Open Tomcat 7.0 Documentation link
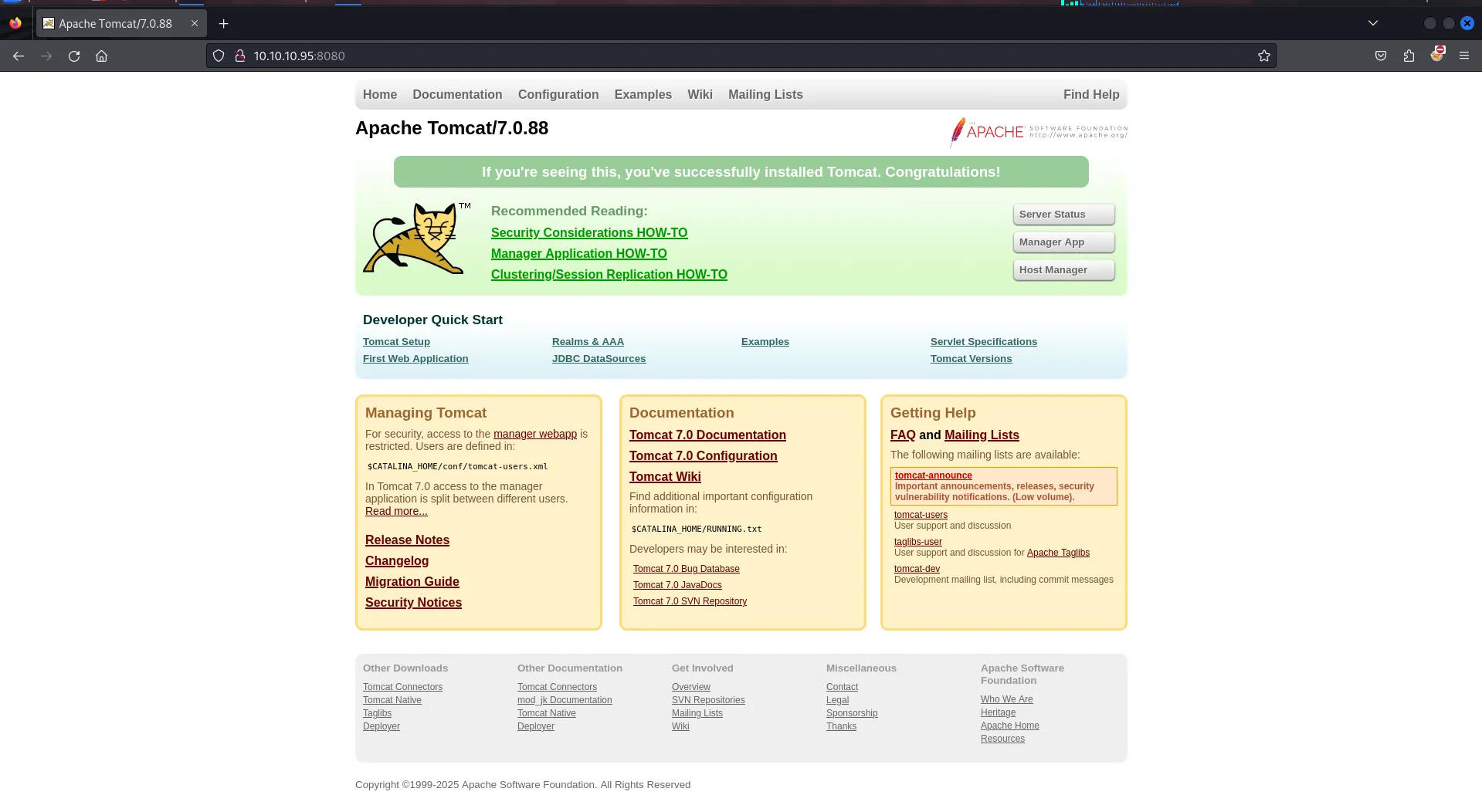This screenshot has width=1482, height=812. point(707,435)
